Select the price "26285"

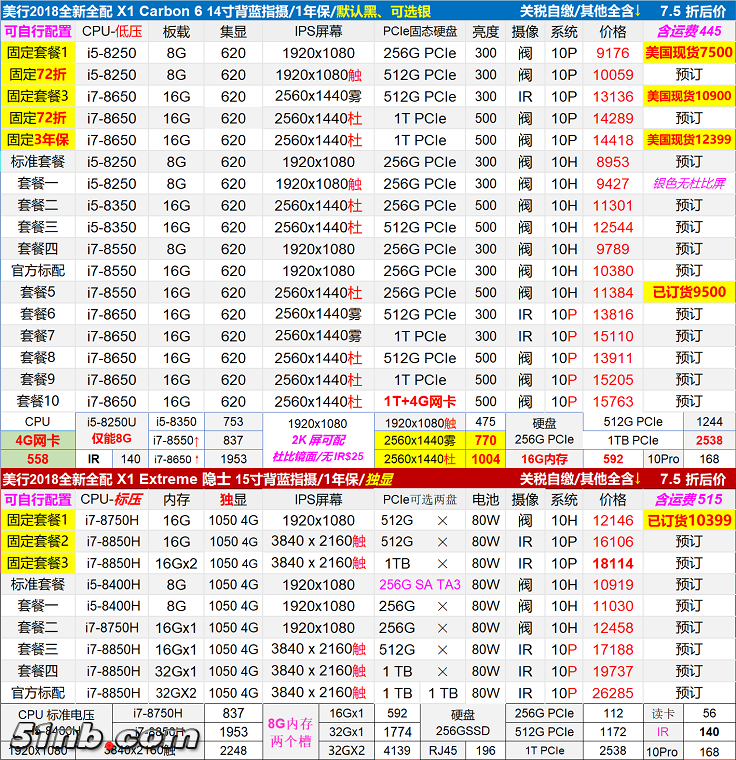[x=613, y=694]
